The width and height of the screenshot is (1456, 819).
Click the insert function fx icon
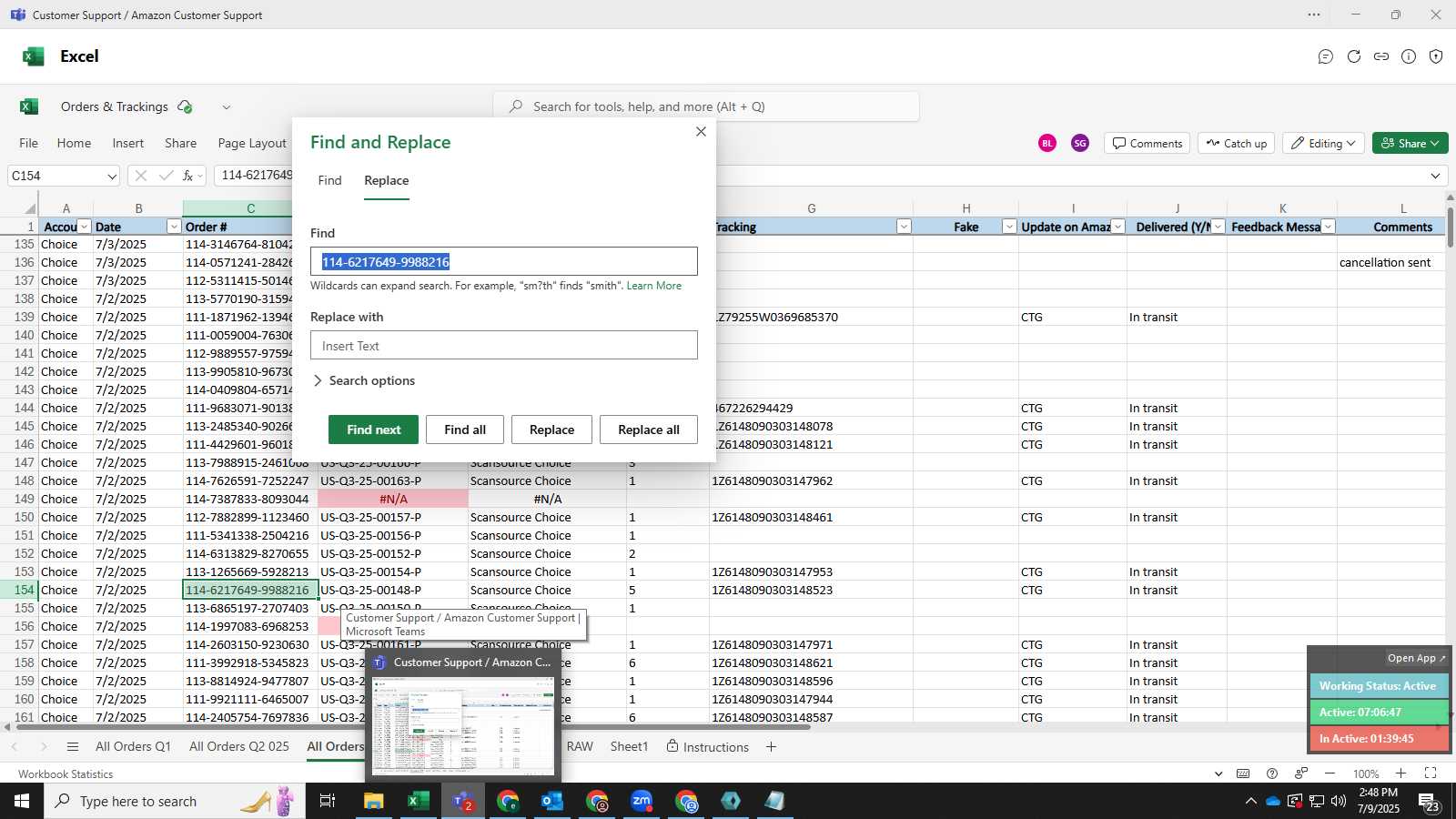[x=187, y=176]
